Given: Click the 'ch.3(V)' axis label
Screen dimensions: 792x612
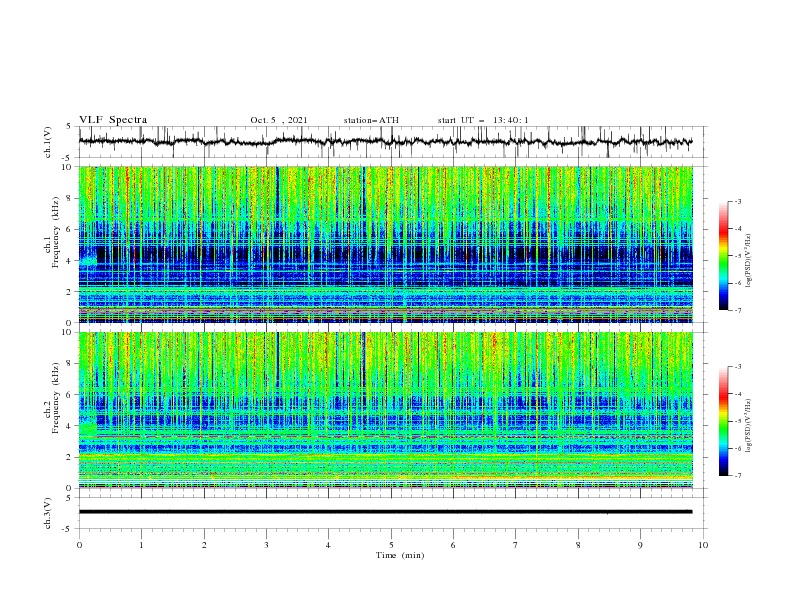Looking at the screenshot, I should tap(48, 513).
